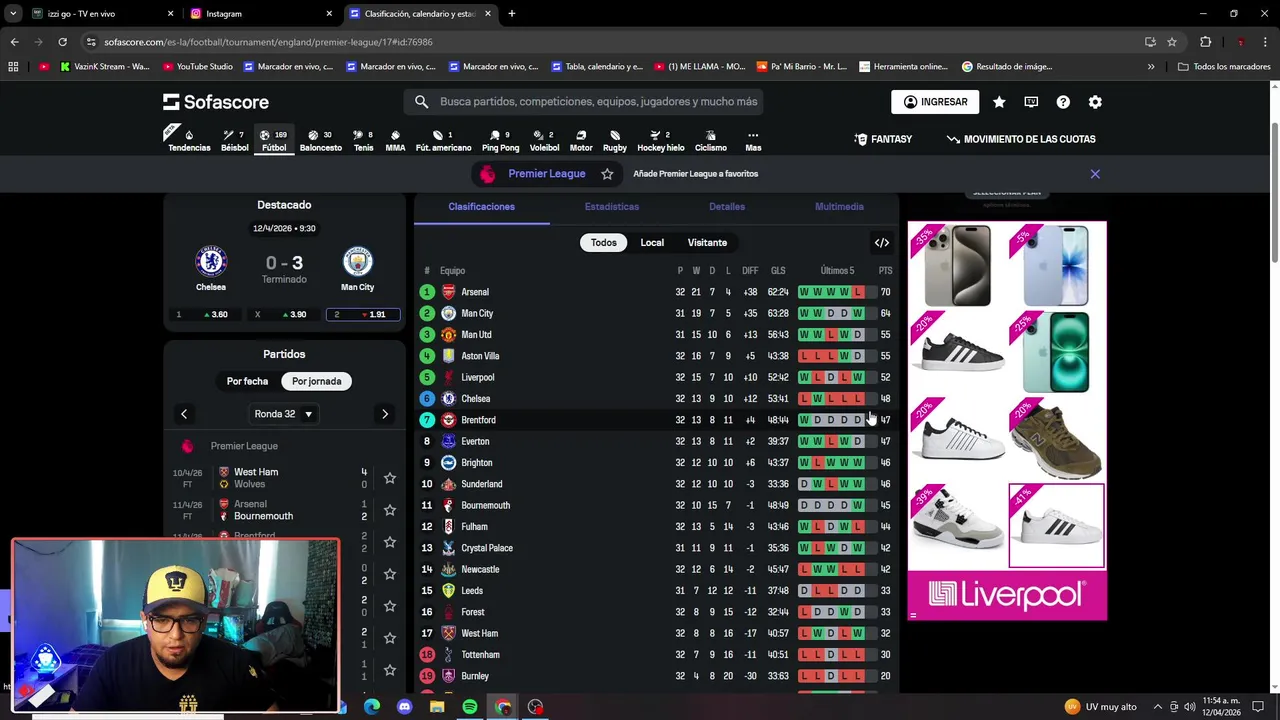Image resolution: width=1280 pixels, height=720 pixels.
Task: Open the Hockey hielo category
Action: [661, 141]
